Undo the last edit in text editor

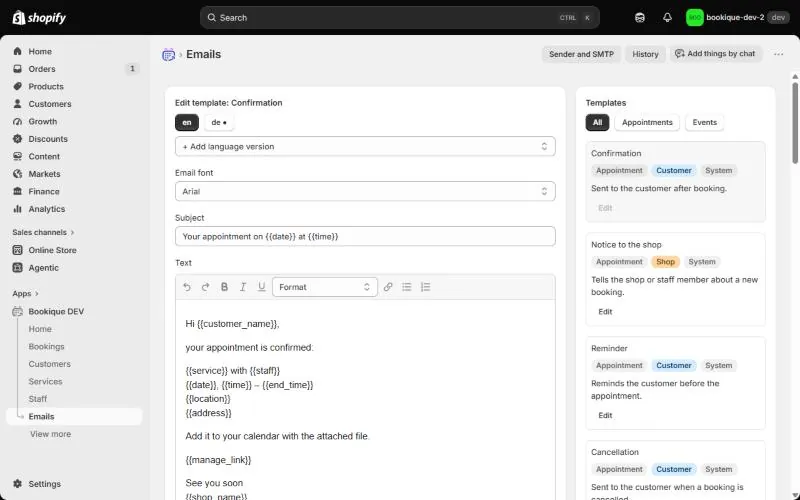187,287
